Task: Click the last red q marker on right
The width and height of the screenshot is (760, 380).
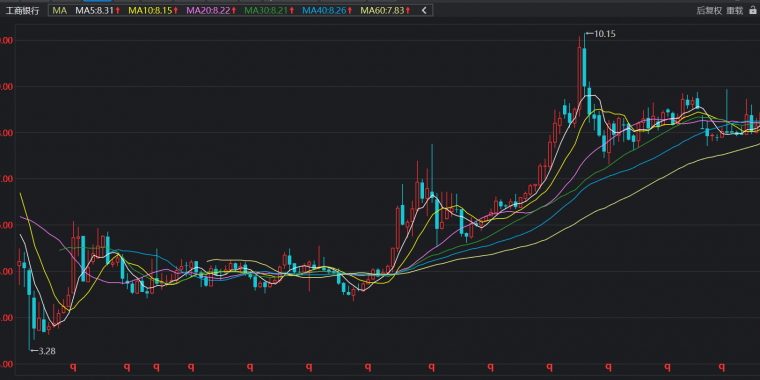Action: coord(722,367)
